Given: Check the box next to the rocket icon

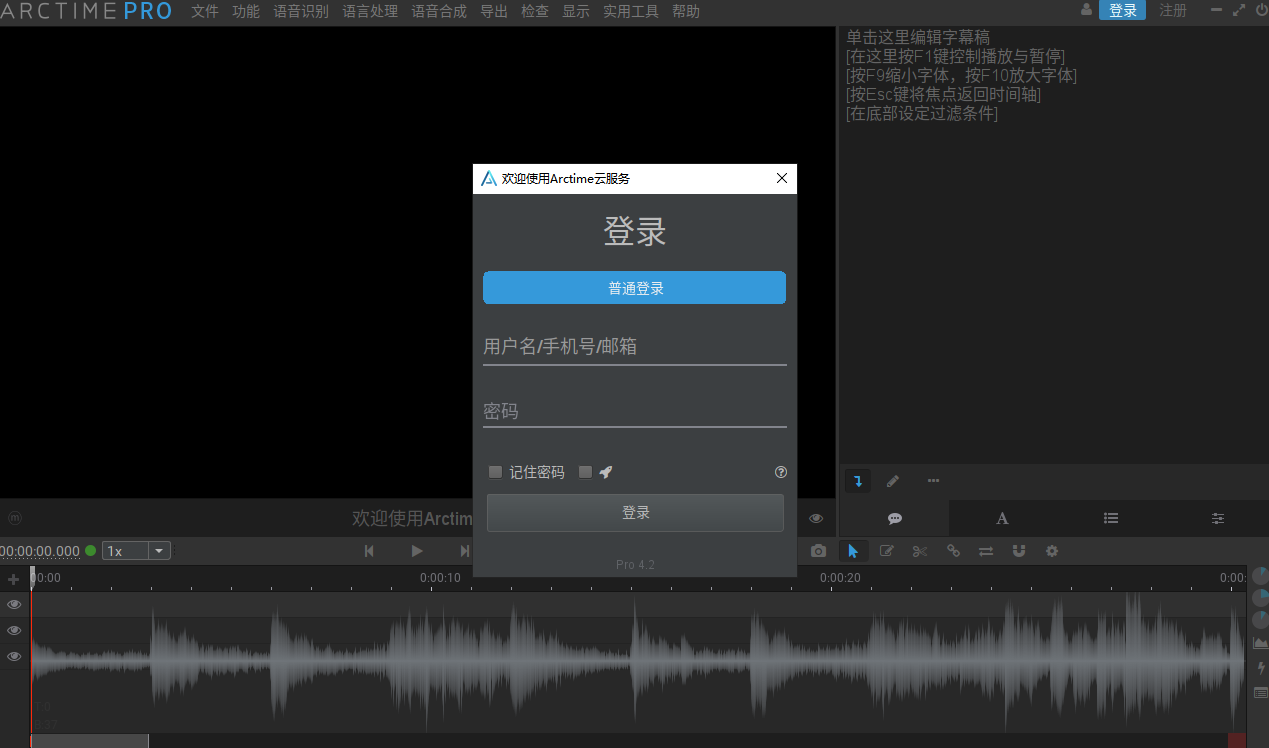Looking at the screenshot, I should pos(585,471).
